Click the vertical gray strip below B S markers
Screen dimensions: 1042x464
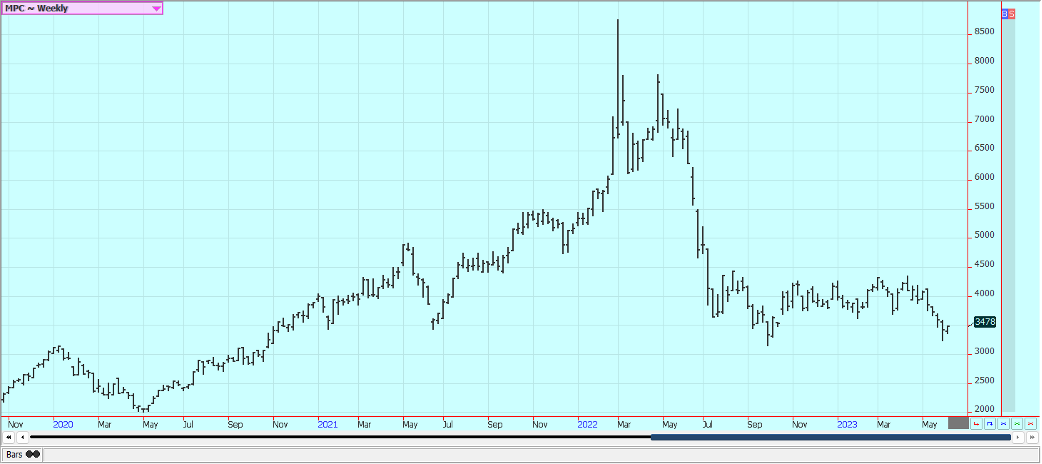pyautogui.click(x=1008, y=215)
